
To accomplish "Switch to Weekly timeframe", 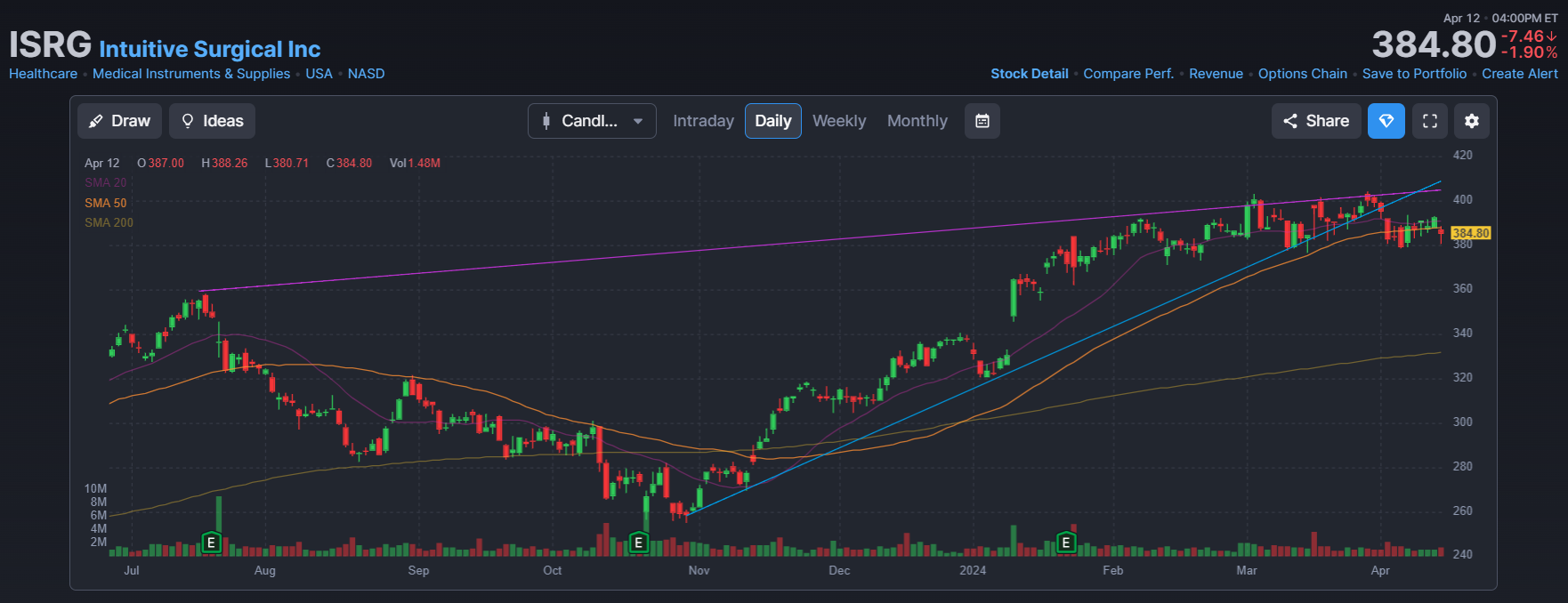I will point(839,121).
